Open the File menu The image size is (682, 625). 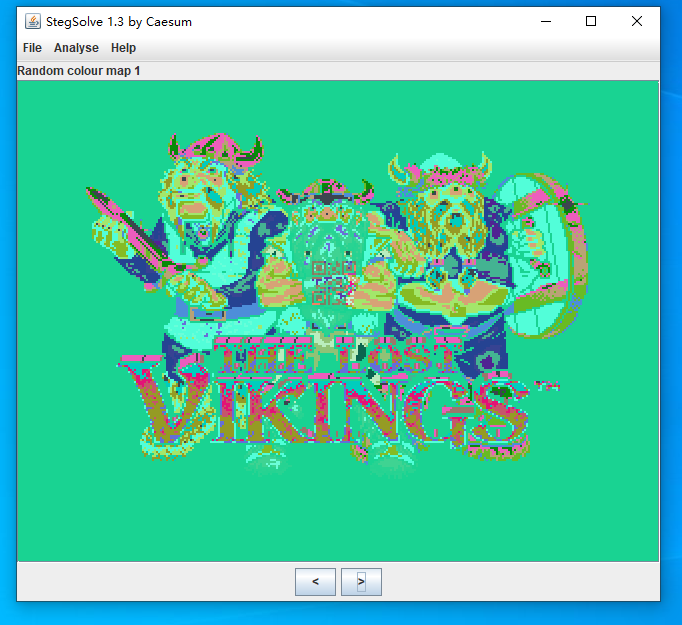(x=32, y=48)
